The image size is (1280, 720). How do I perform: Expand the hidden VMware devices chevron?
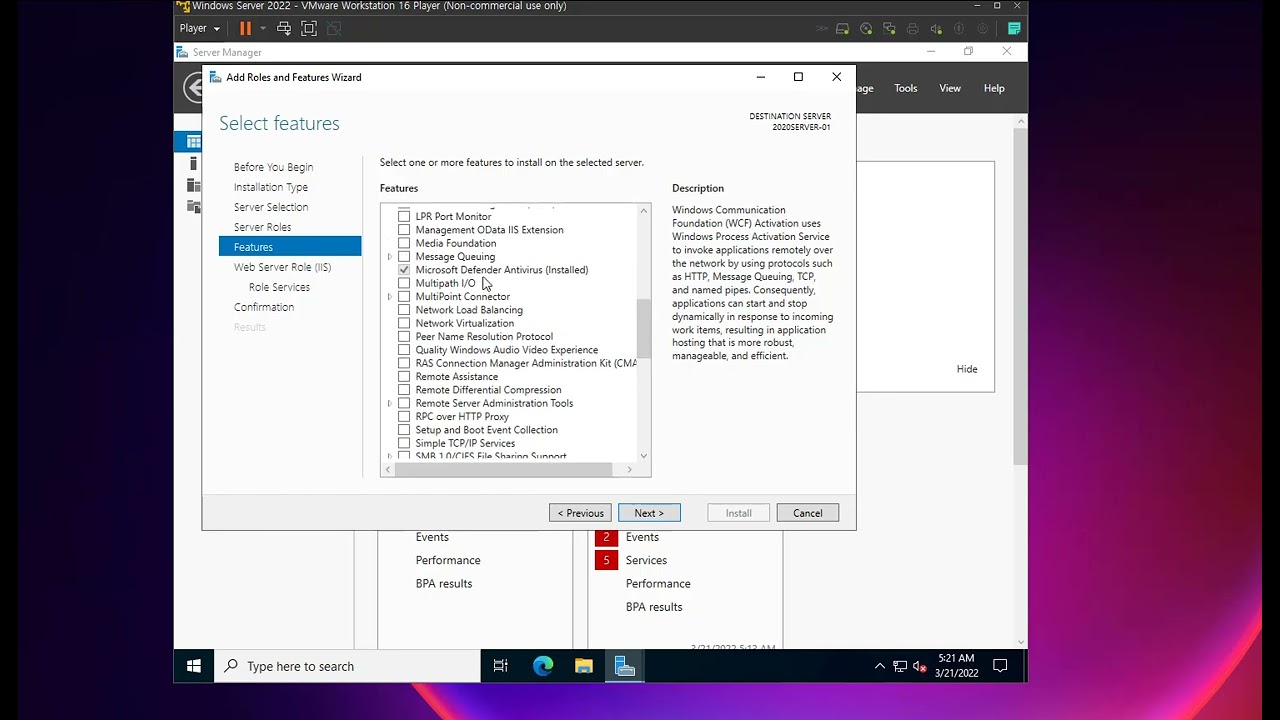[x=824, y=29]
